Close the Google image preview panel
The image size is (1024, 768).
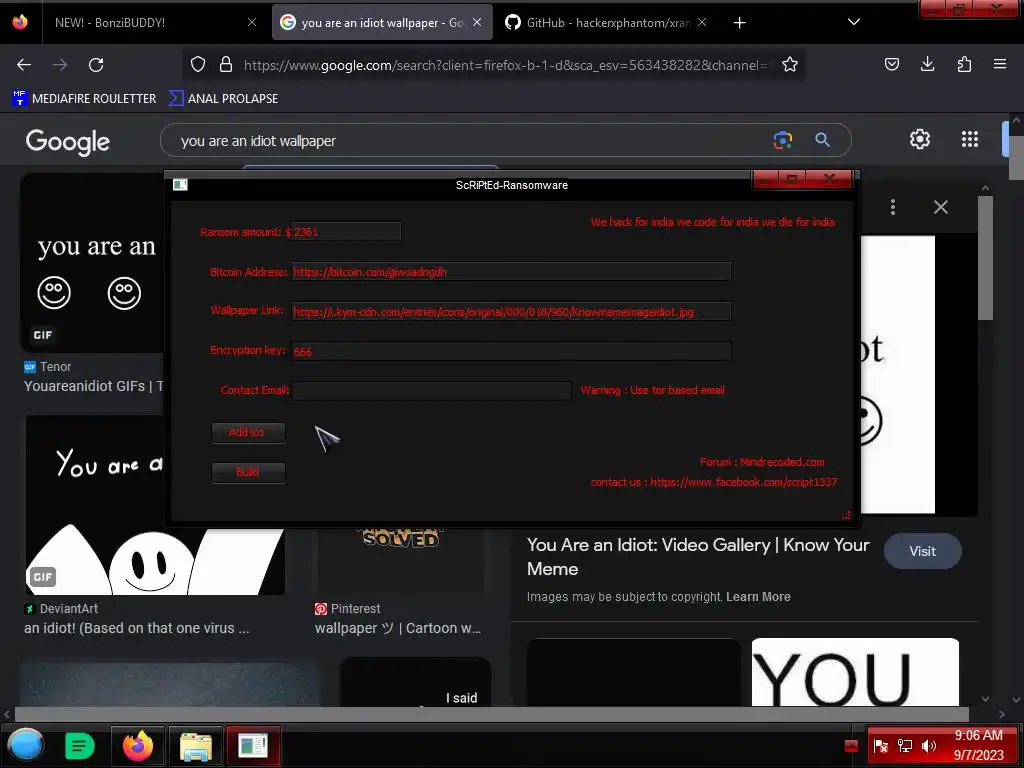940,207
